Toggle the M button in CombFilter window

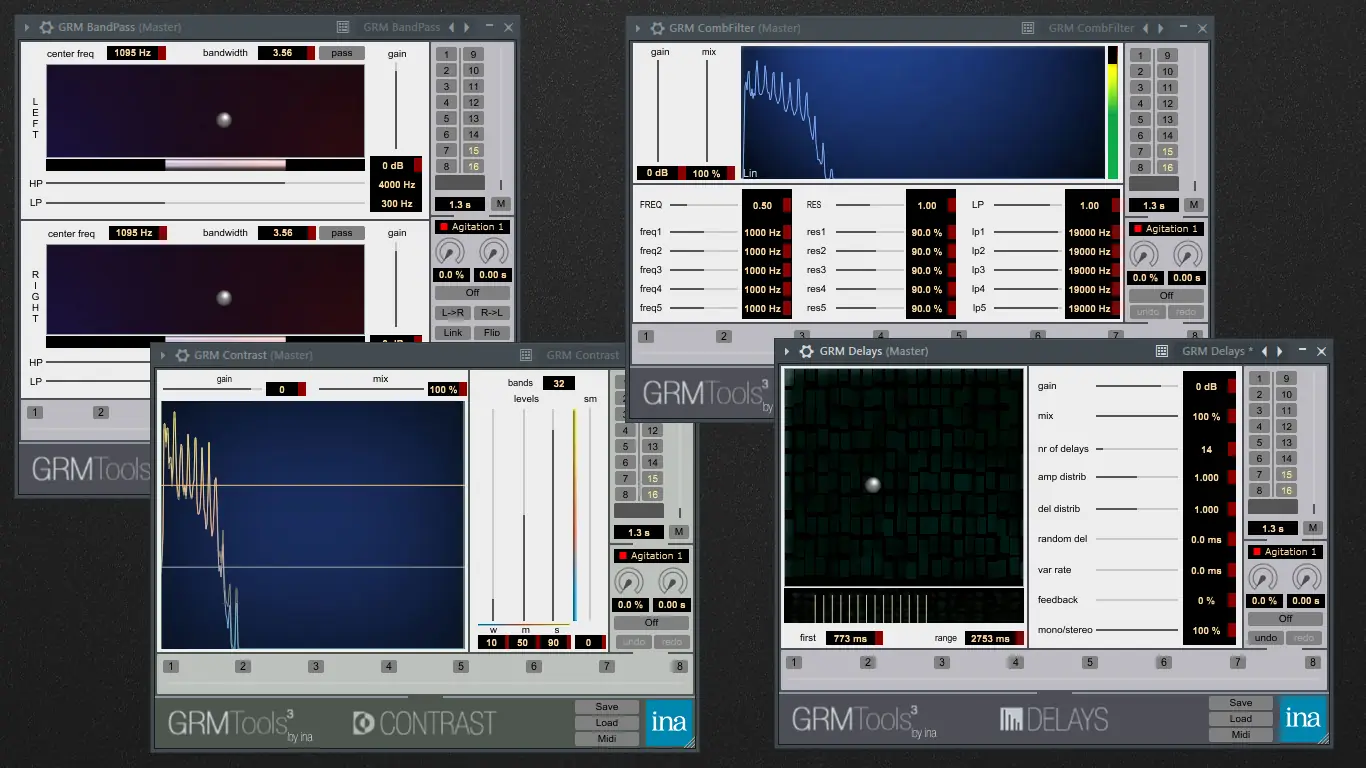(1193, 205)
